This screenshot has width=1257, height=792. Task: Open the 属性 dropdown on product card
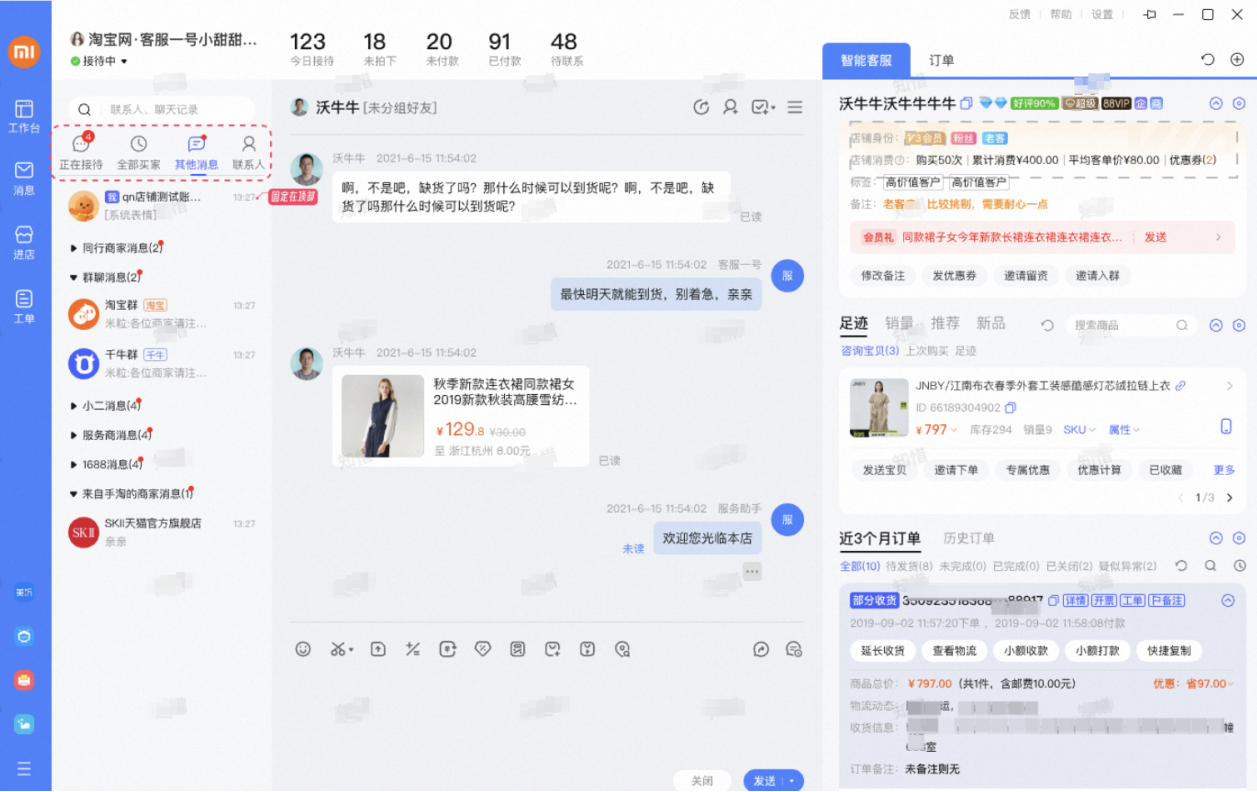(1124, 430)
